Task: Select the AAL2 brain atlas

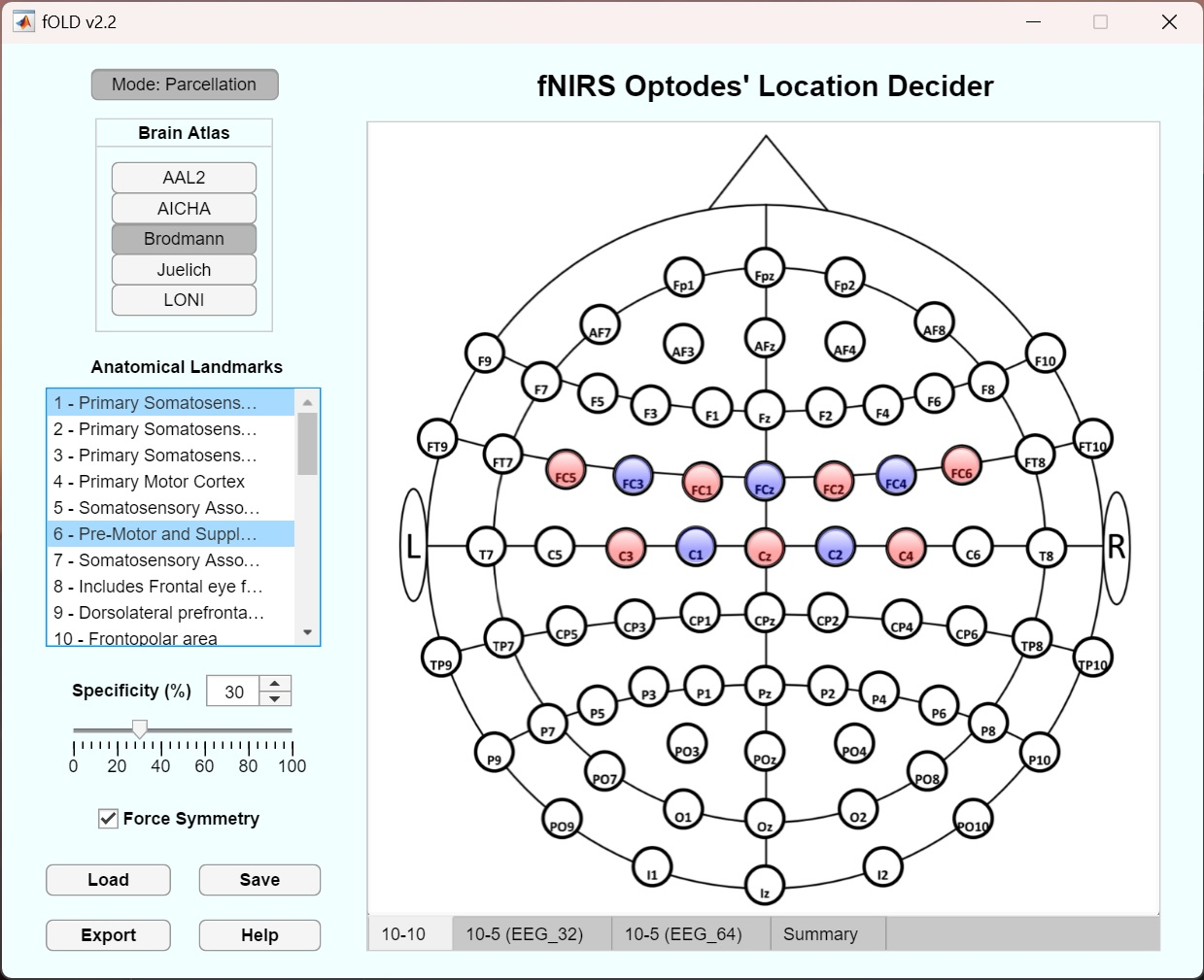Action: click(184, 178)
